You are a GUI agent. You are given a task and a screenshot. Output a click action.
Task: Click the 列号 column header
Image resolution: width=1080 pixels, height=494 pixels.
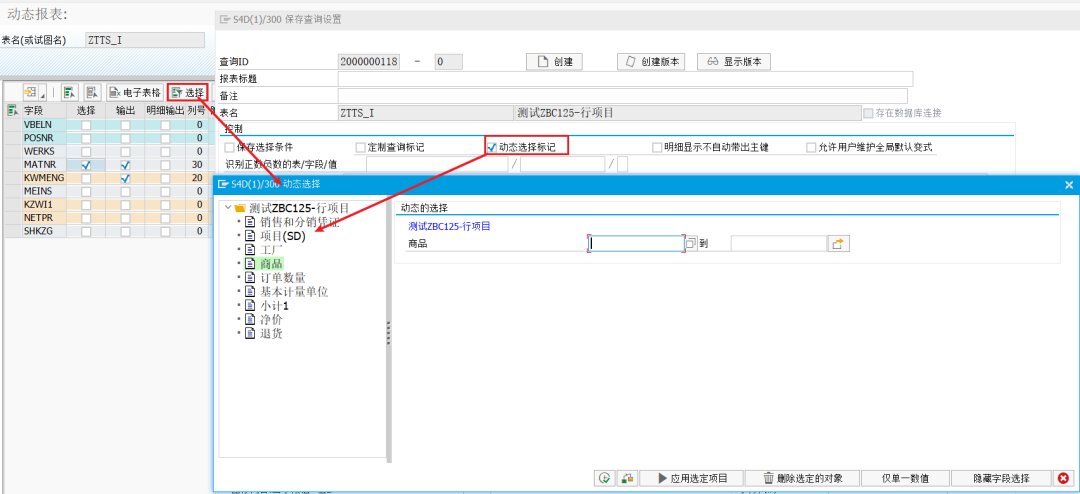click(197, 110)
